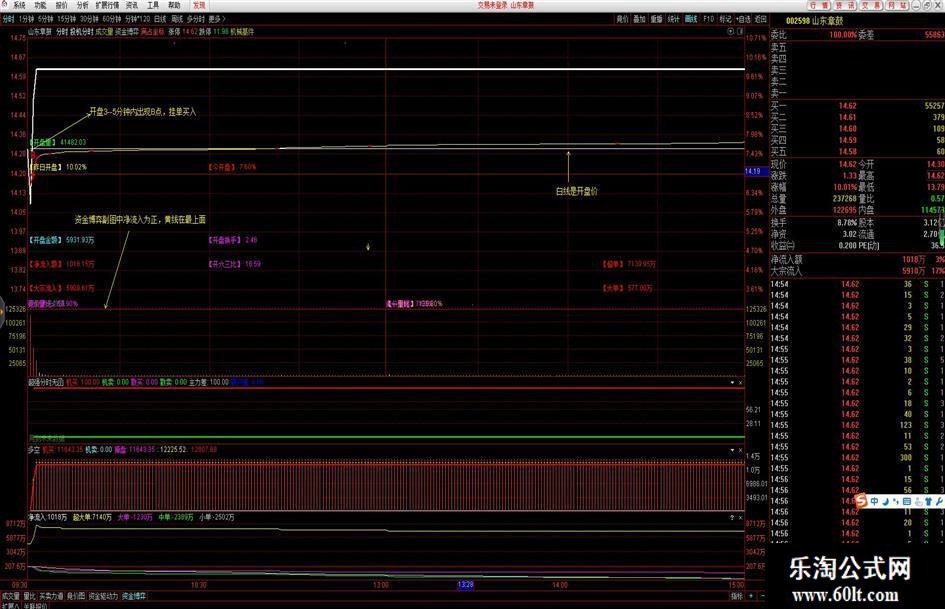Viewport: 945px width, 609px height.
Task: Switch to the 15分钟 period tab
Action: pos(67,19)
